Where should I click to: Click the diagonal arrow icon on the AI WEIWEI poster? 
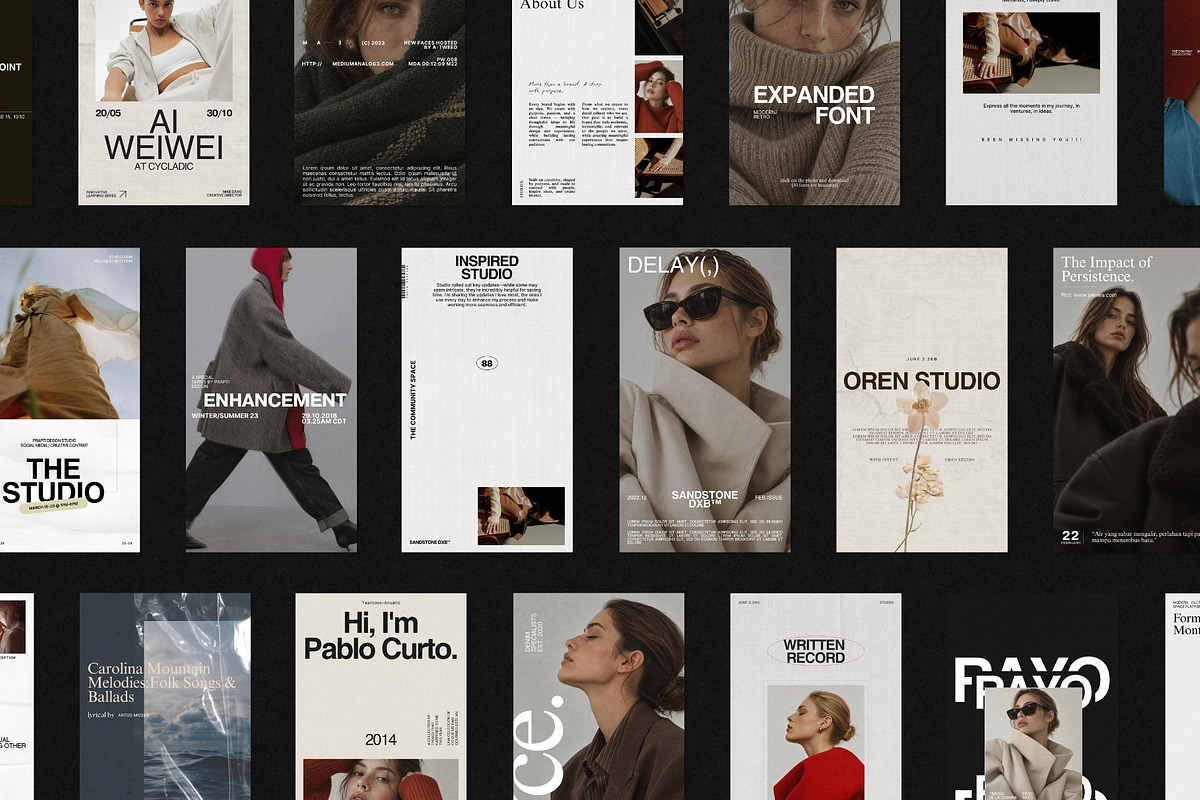click(122, 195)
